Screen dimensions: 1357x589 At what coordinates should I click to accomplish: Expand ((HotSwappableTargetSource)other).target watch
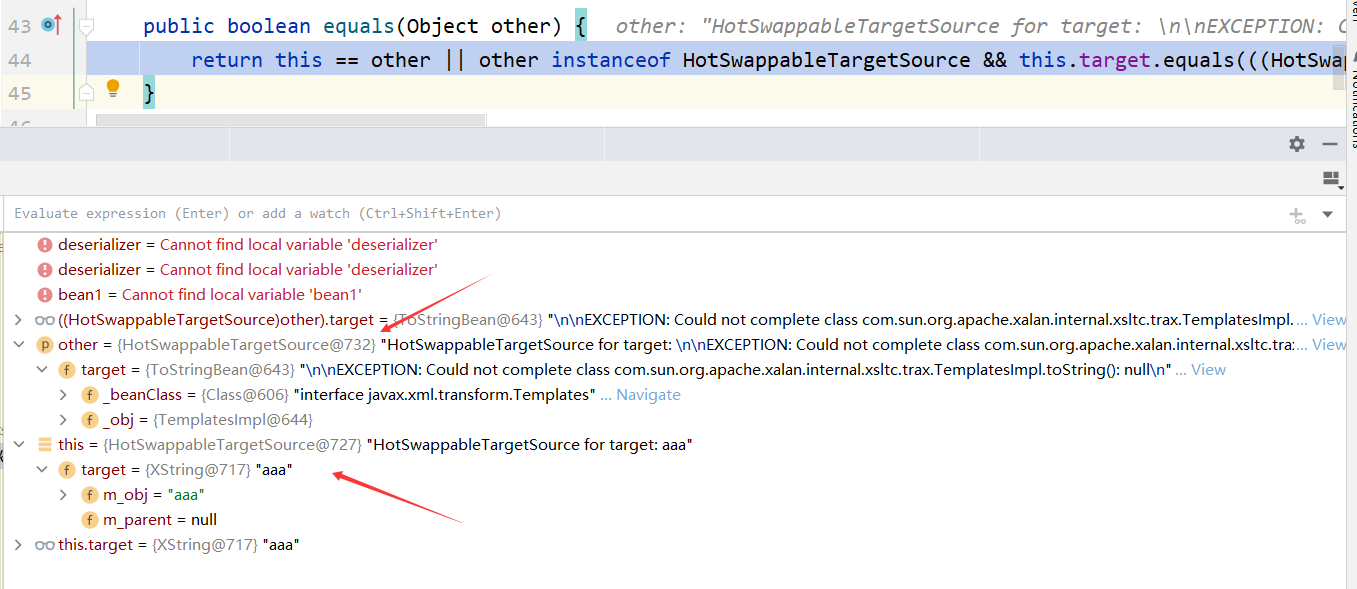pos(17,320)
